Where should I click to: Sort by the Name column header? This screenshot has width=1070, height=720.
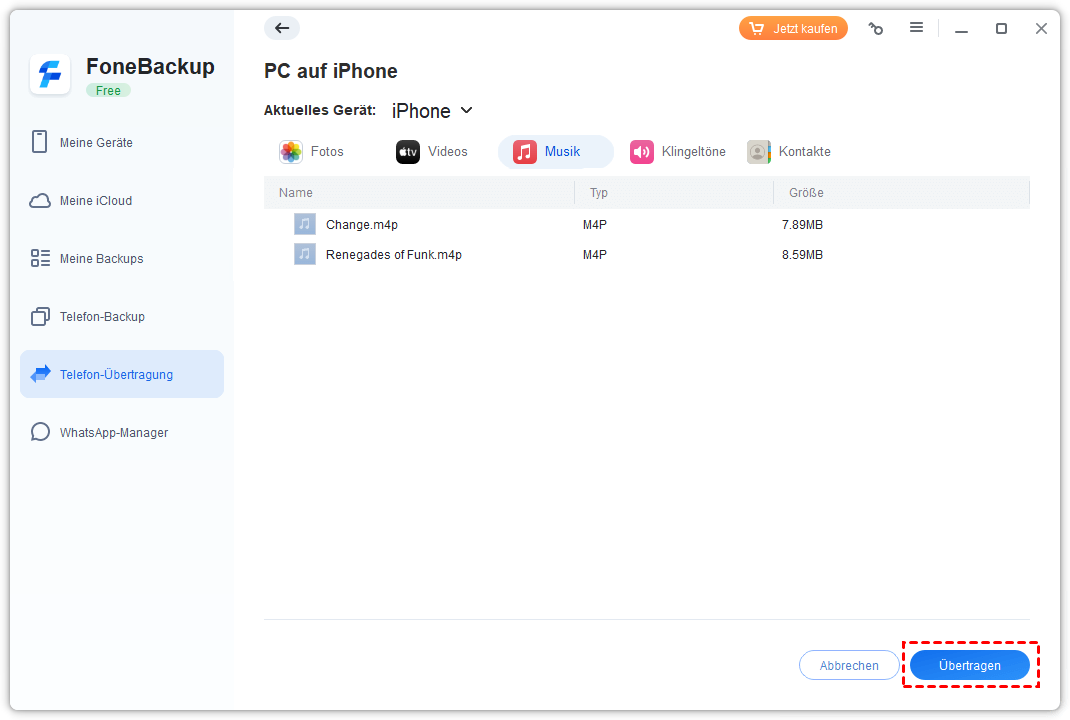coord(295,192)
